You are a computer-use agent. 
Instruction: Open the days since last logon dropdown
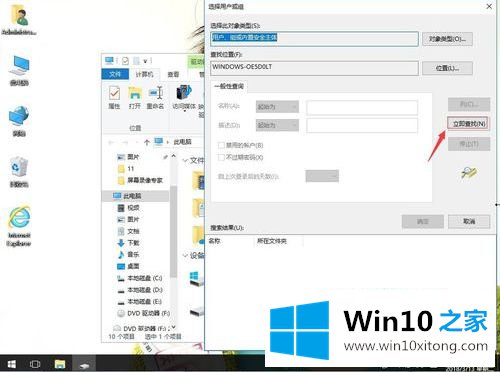pyautogui.click(x=322, y=176)
